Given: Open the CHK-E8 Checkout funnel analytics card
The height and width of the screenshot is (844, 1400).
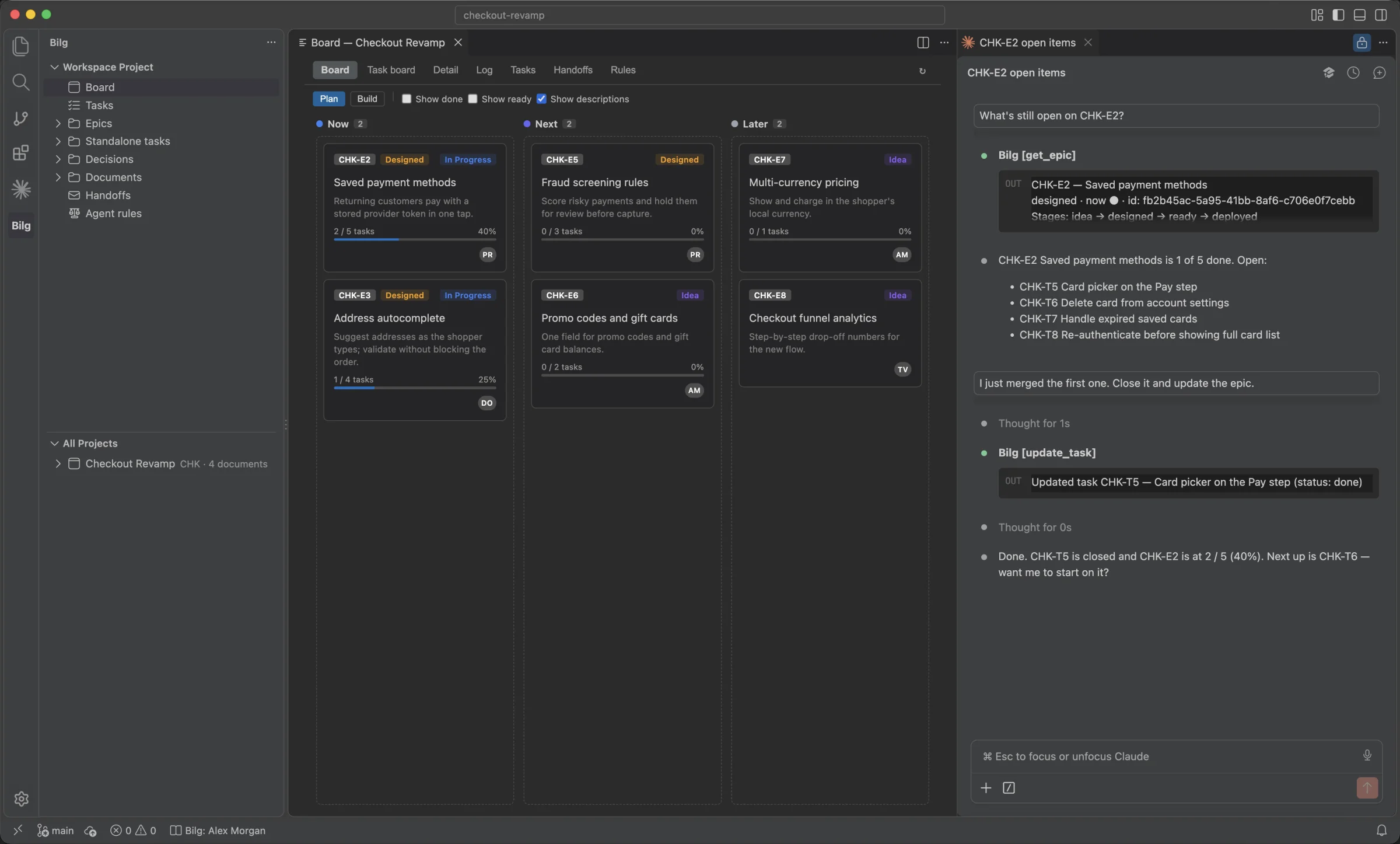Looking at the screenshot, I should [x=830, y=333].
